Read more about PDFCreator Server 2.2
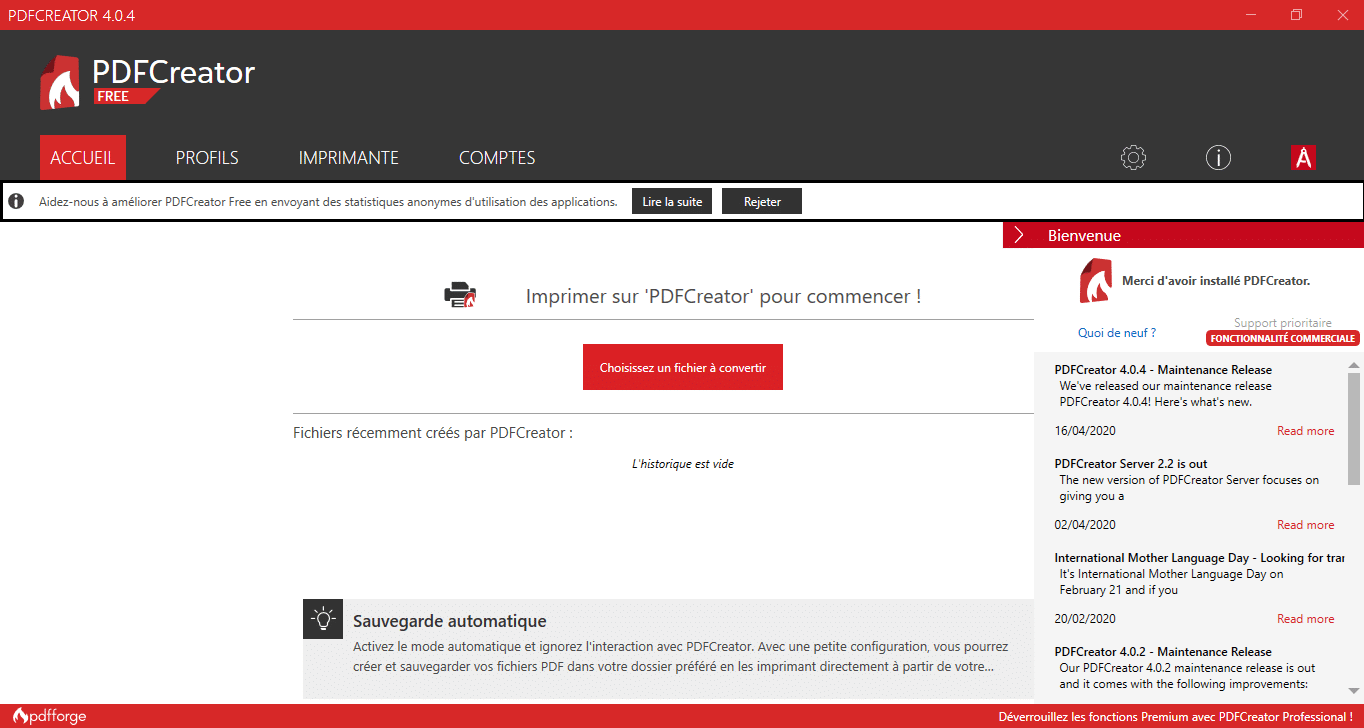 (1305, 525)
